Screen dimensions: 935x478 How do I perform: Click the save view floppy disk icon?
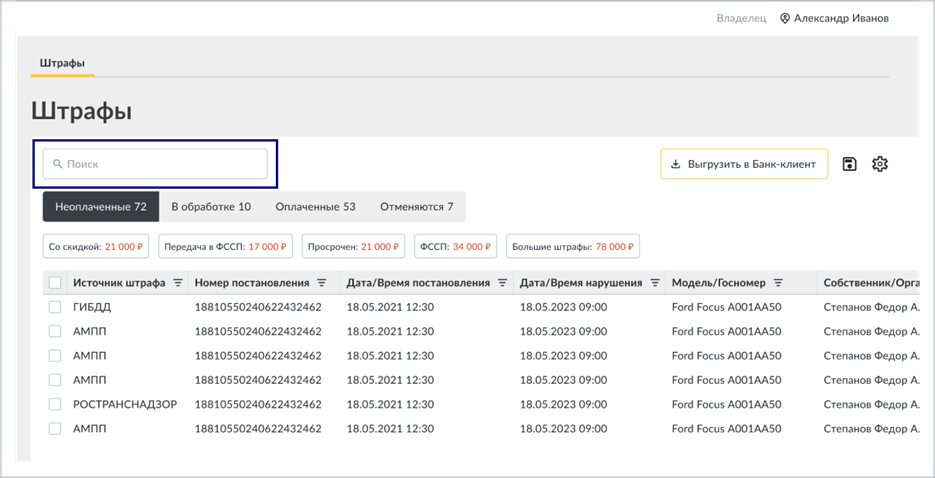point(849,164)
